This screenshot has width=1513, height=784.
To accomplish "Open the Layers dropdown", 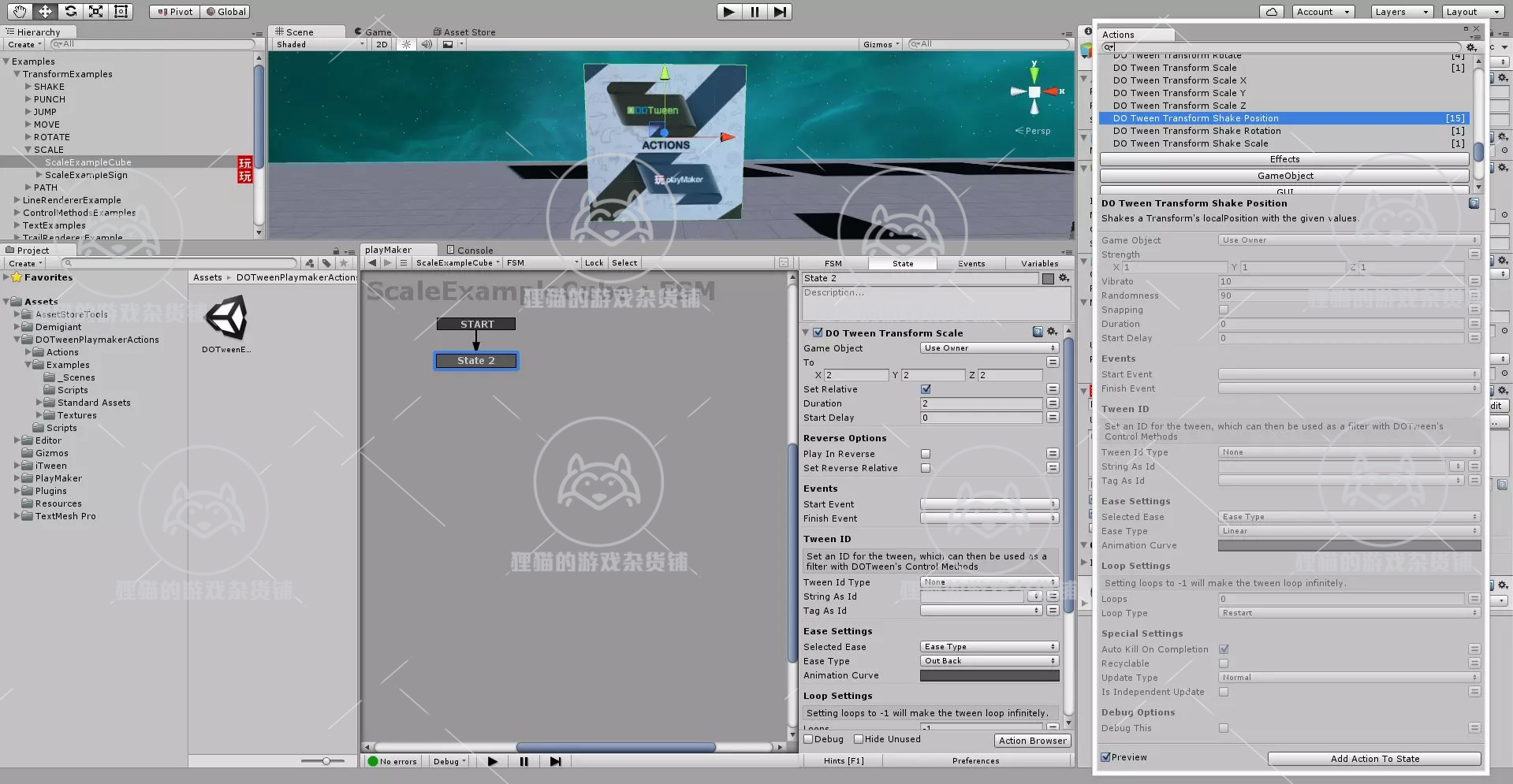I will 1401,12.
